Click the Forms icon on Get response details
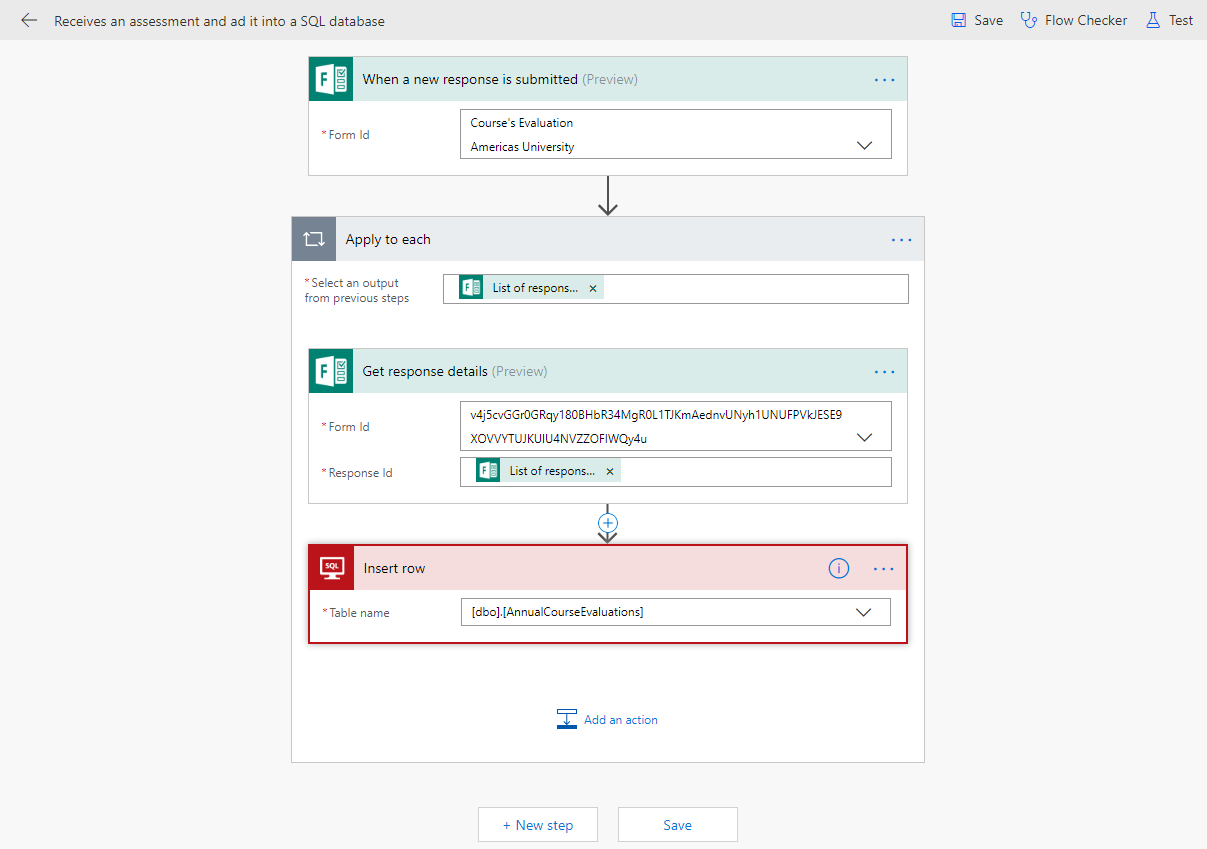Viewport: 1207px width, 849px height. coord(331,371)
